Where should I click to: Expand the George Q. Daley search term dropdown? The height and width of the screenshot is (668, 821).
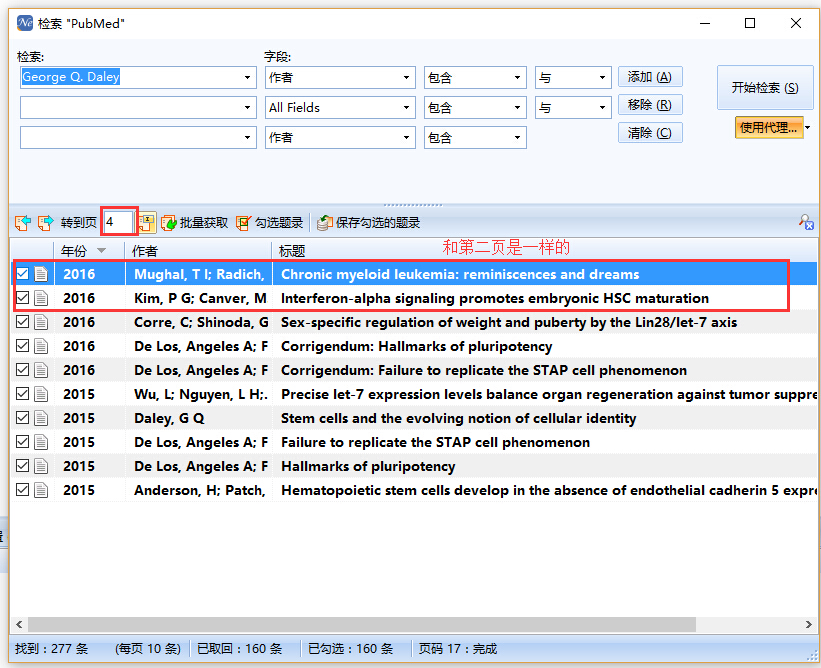tap(247, 77)
